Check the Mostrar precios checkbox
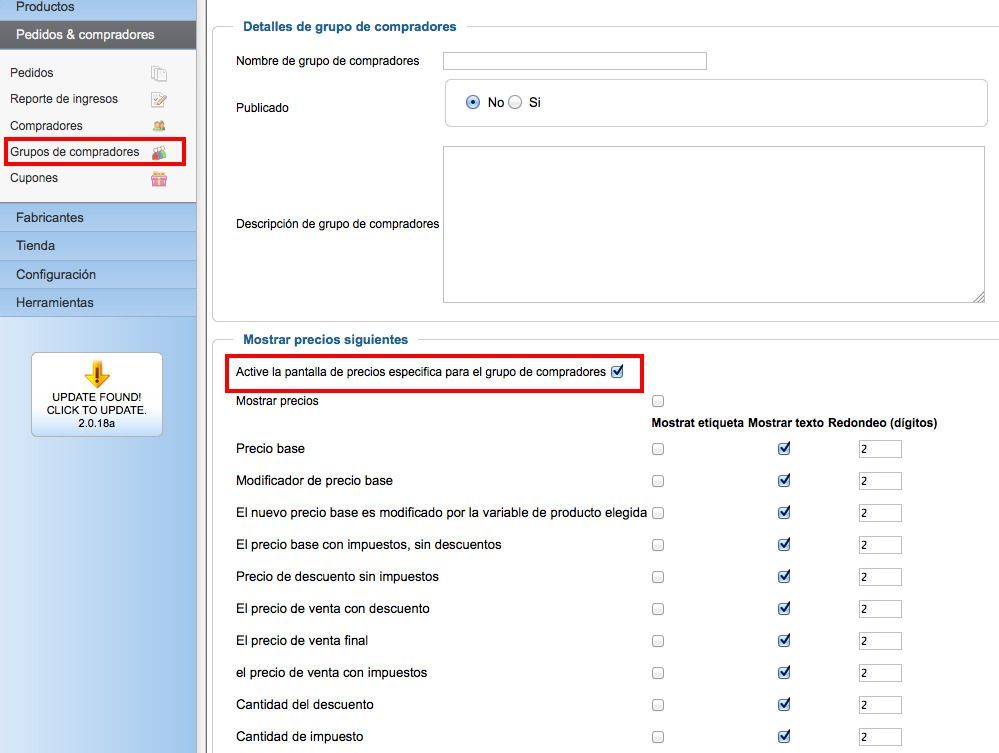The image size is (999, 753). 658,401
